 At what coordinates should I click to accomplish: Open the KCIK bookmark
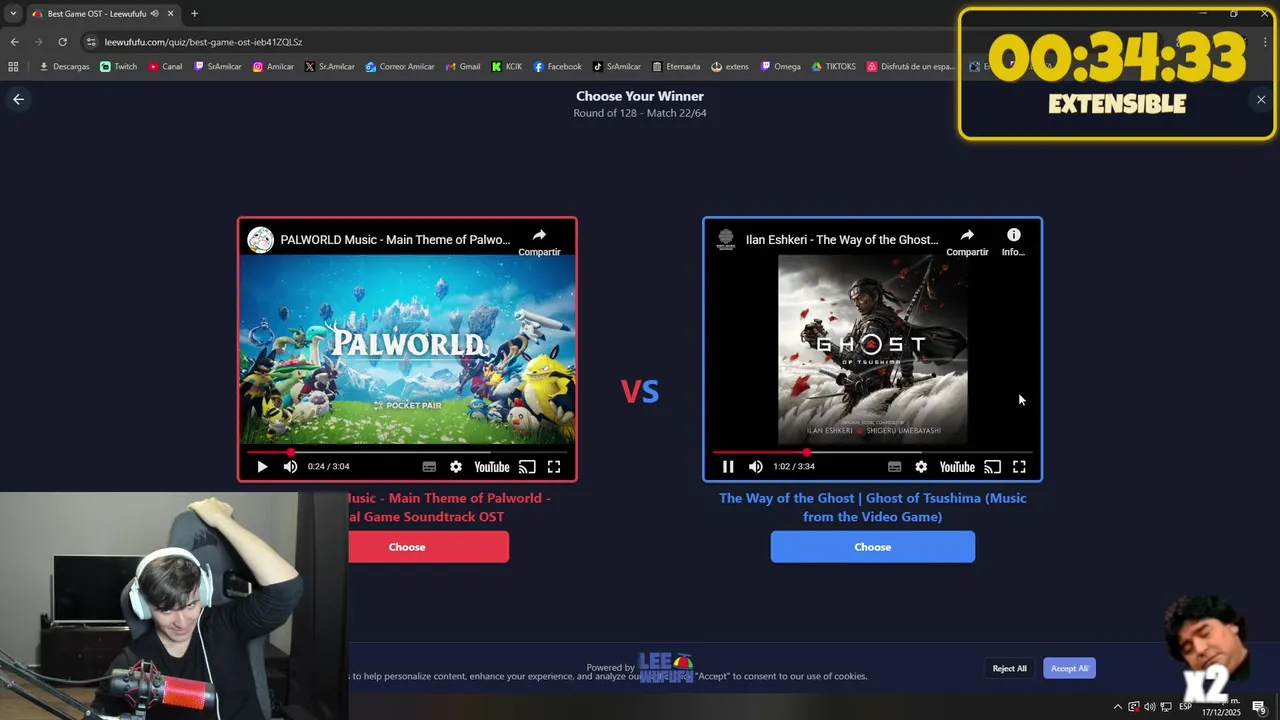pos(507,67)
